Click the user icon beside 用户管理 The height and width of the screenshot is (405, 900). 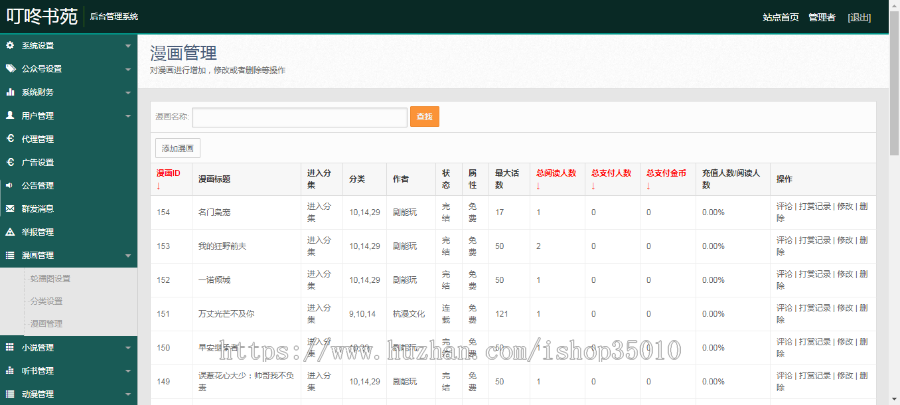click(x=10, y=115)
